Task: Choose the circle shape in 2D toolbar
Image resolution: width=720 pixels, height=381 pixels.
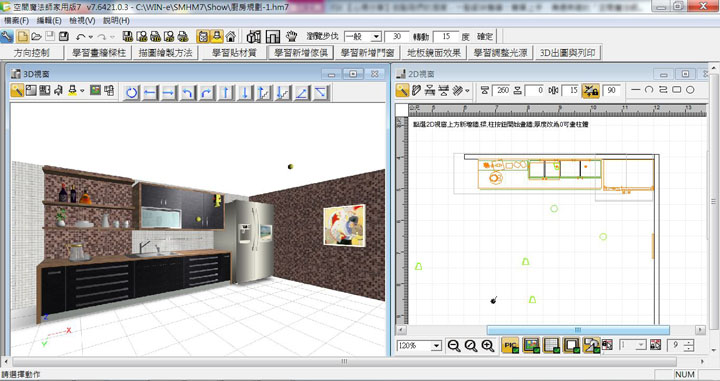Action: pyautogui.click(x=690, y=90)
